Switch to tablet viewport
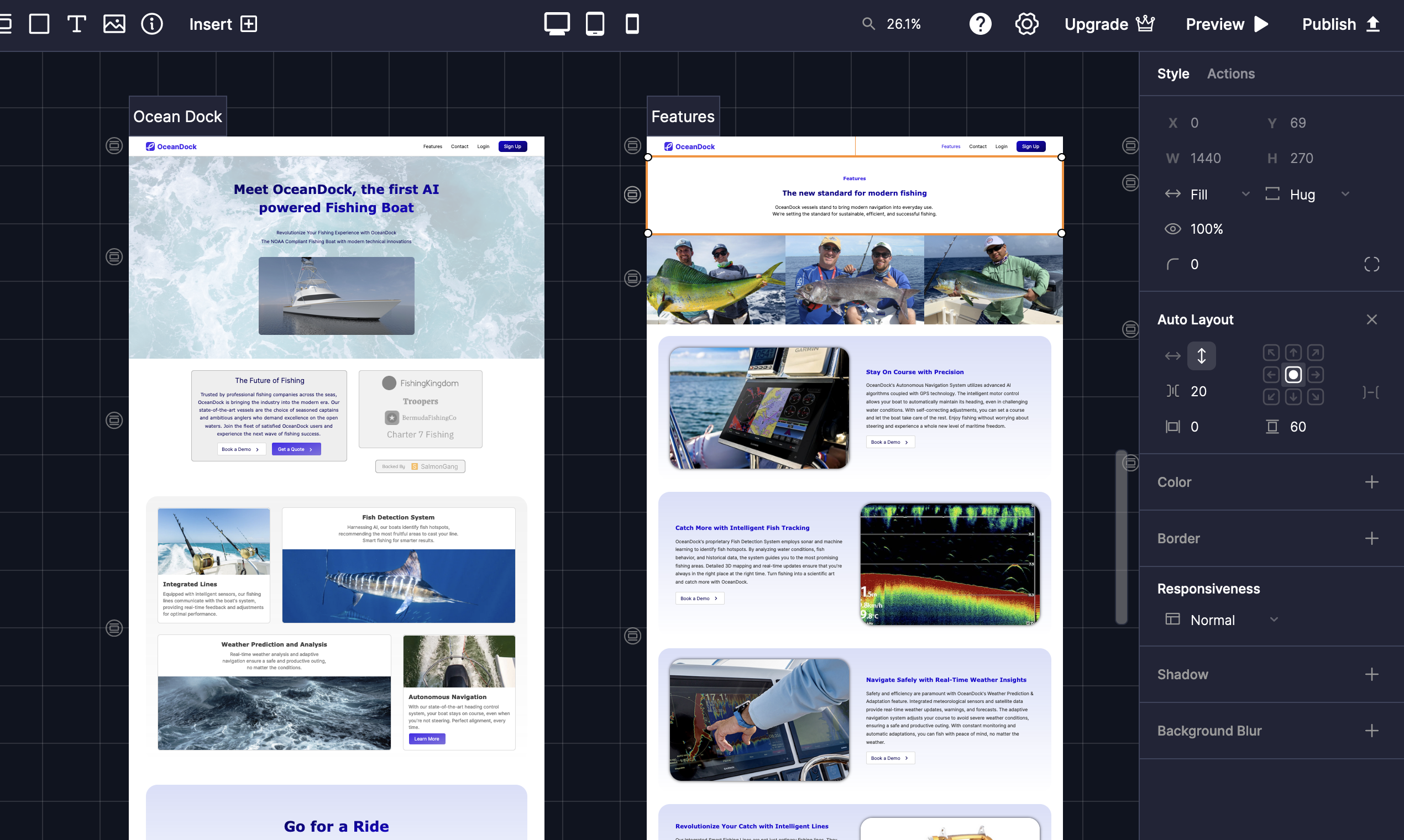 [x=594, y=24]
